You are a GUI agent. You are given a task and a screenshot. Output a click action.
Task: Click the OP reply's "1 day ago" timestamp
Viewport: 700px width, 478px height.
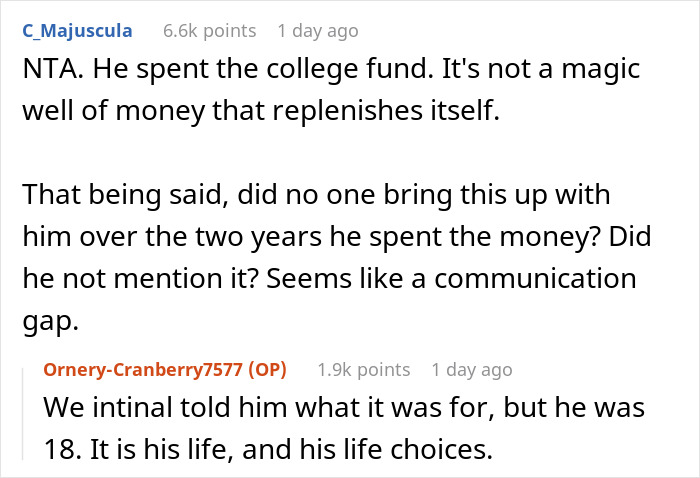click(471, 370)
